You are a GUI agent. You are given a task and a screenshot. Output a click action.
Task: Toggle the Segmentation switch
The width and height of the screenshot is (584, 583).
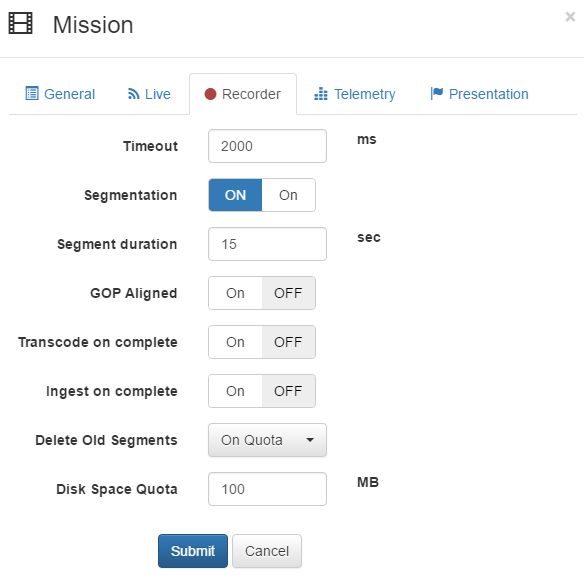(262, 195)
